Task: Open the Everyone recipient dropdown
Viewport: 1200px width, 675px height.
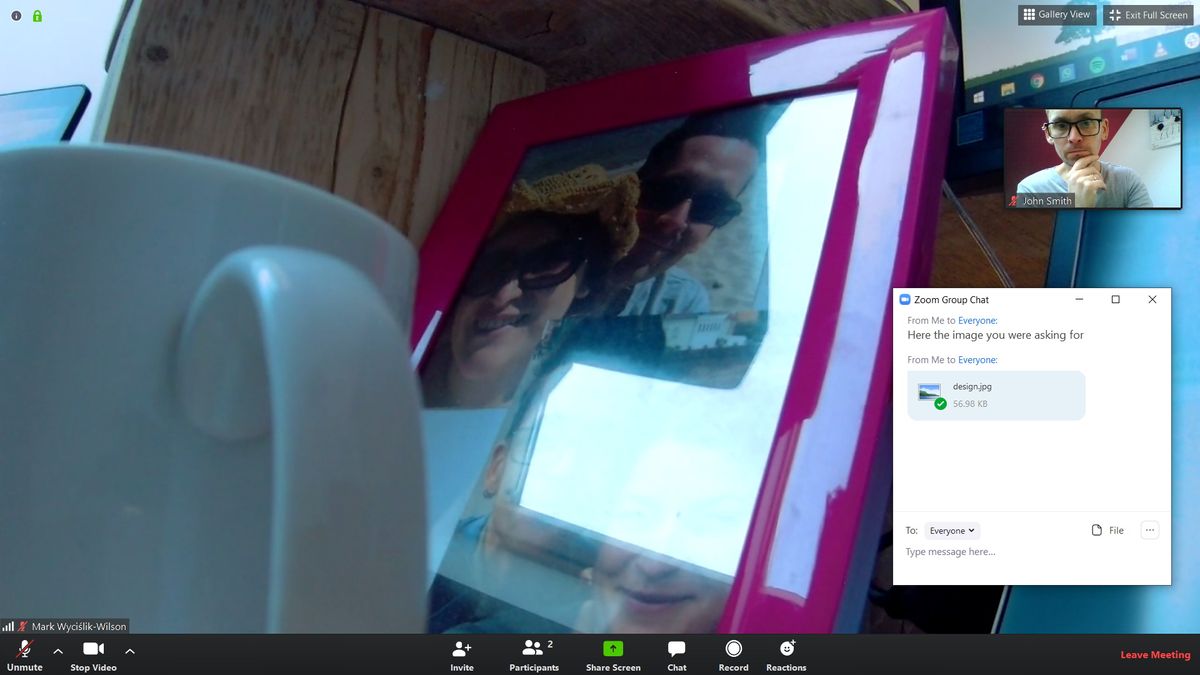Action: tap(951, 530)
